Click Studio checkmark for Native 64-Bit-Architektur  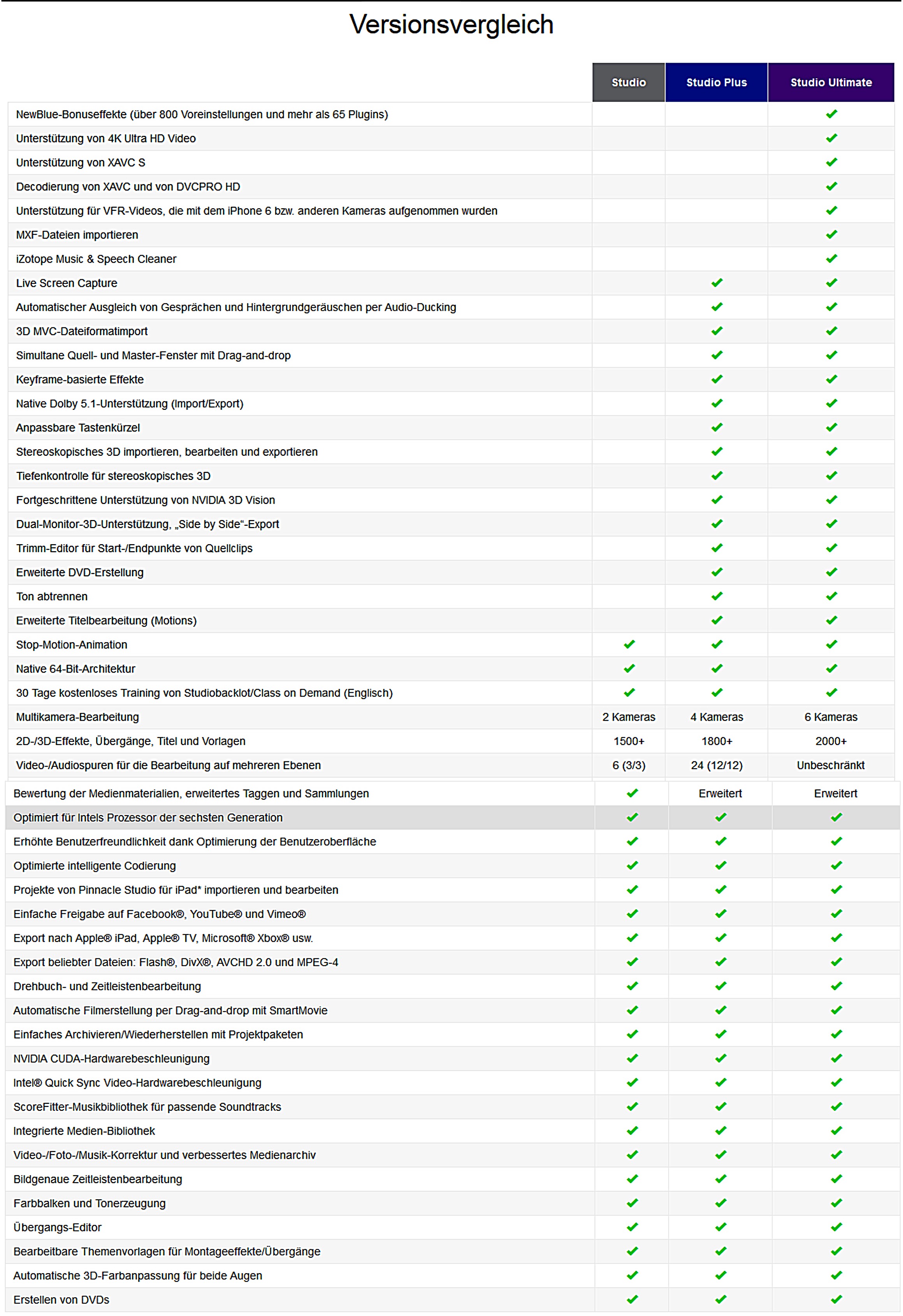click(629, 669)
